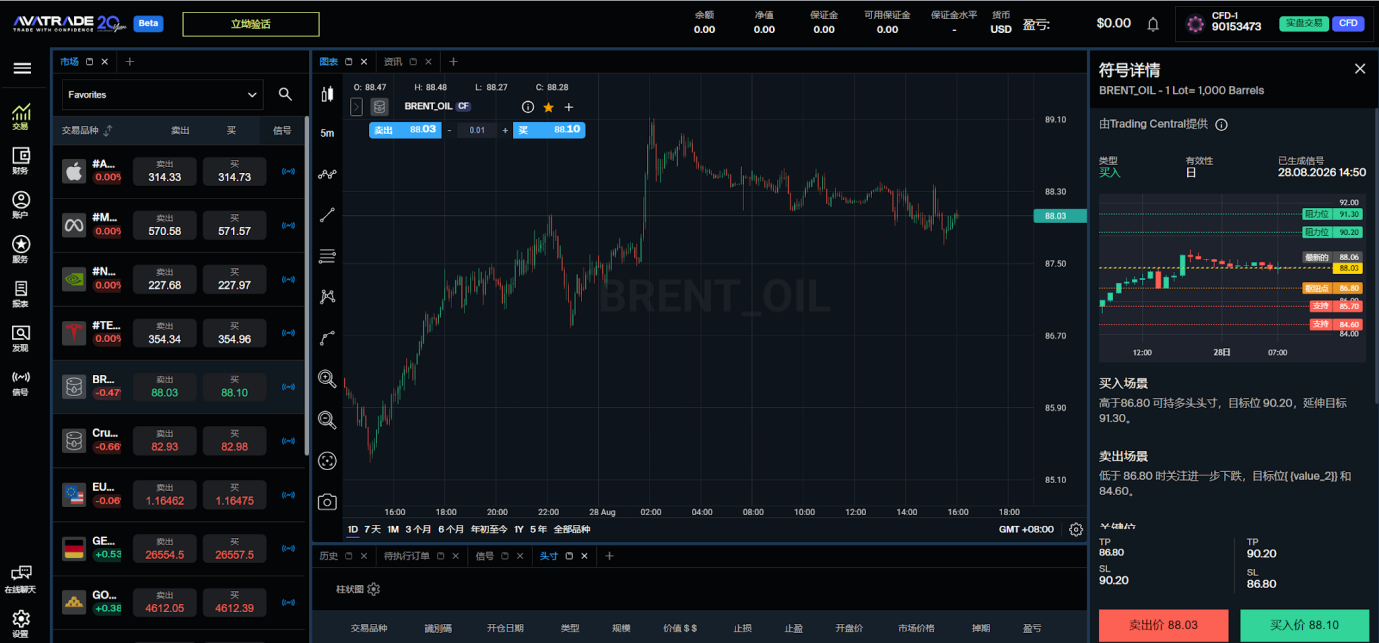The height and width of the screenshot is (643, 1379).
Task: Search markets with magnifier icon
Action: coord(285,94)
